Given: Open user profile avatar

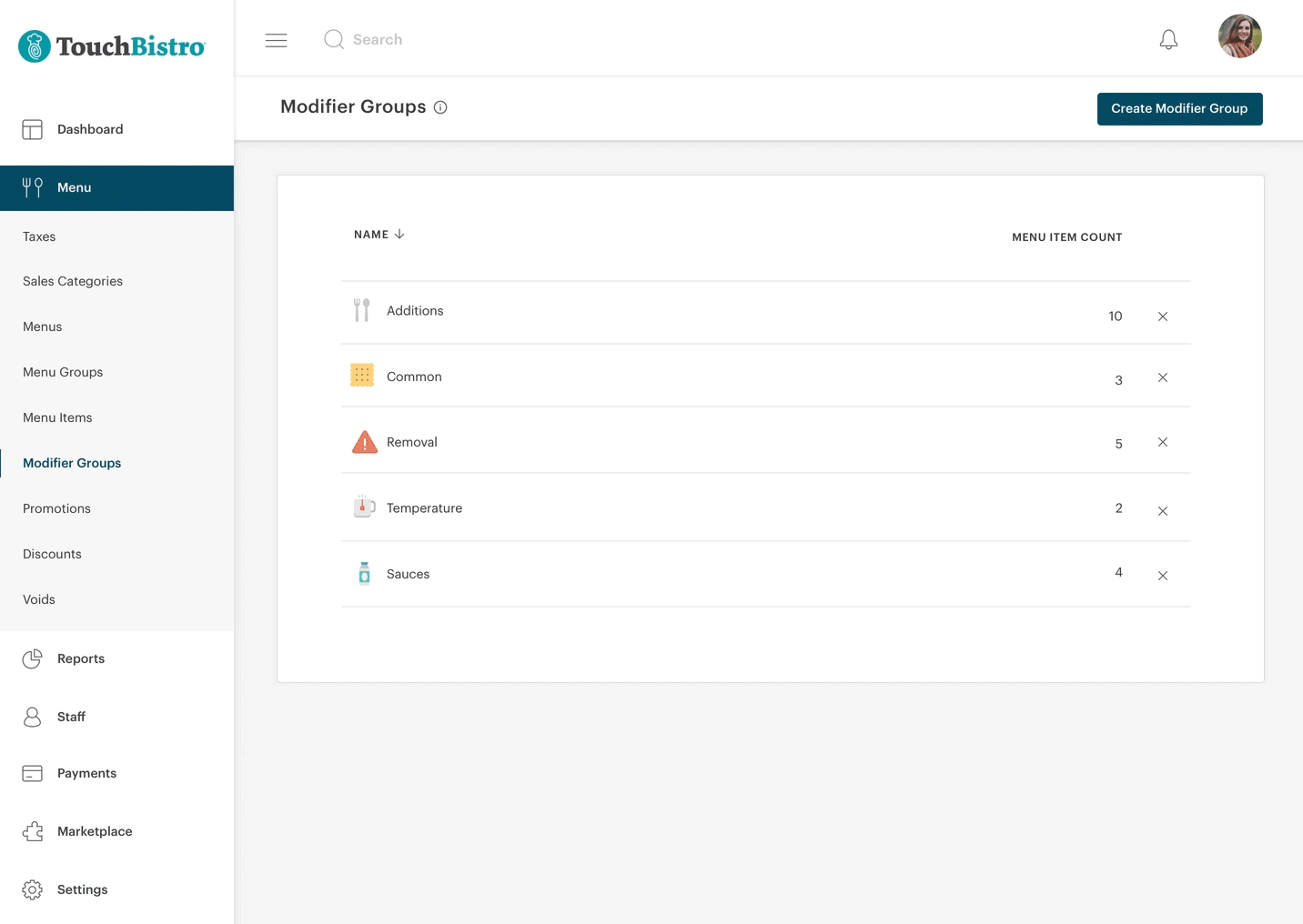Looking at the screenshot, I should pos(1239,36).
